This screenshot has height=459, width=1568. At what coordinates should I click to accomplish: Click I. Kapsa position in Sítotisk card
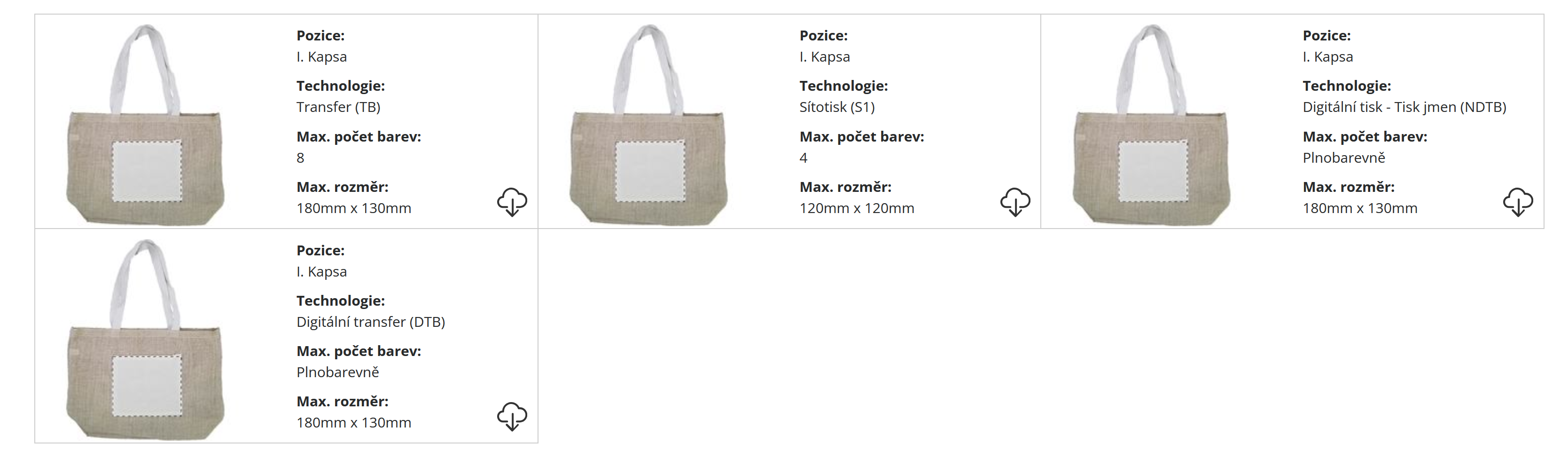pos(825,57)
